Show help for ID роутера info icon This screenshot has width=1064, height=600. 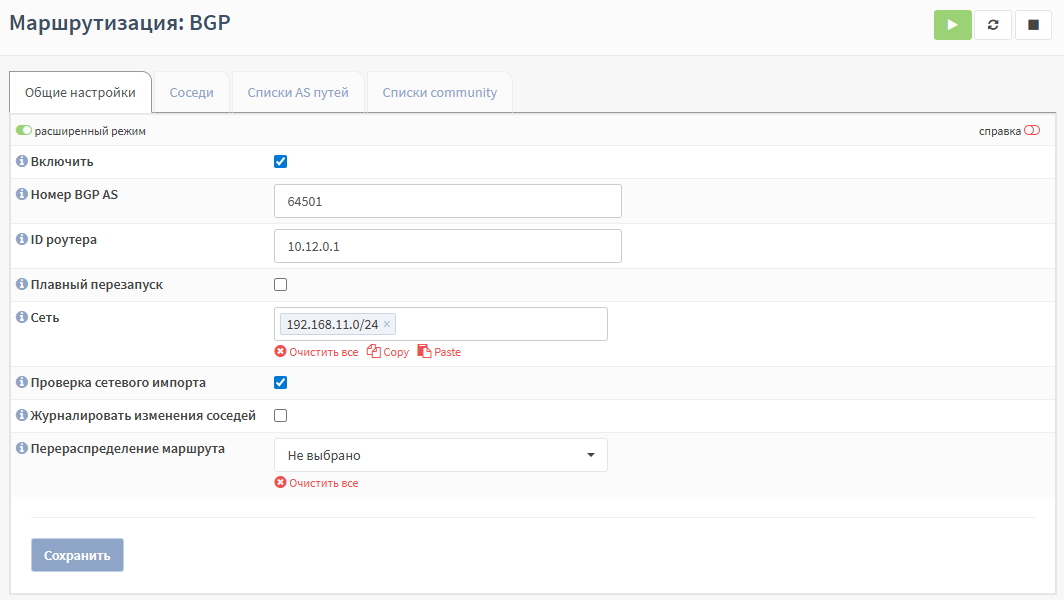coord(22,239)
